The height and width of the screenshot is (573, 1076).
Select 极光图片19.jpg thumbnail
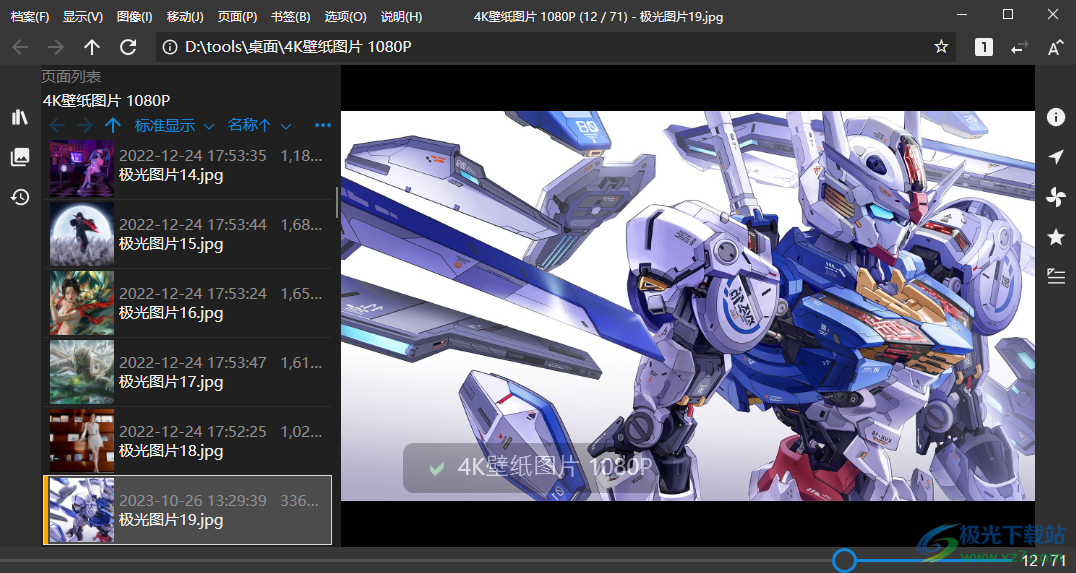[82, 511]
